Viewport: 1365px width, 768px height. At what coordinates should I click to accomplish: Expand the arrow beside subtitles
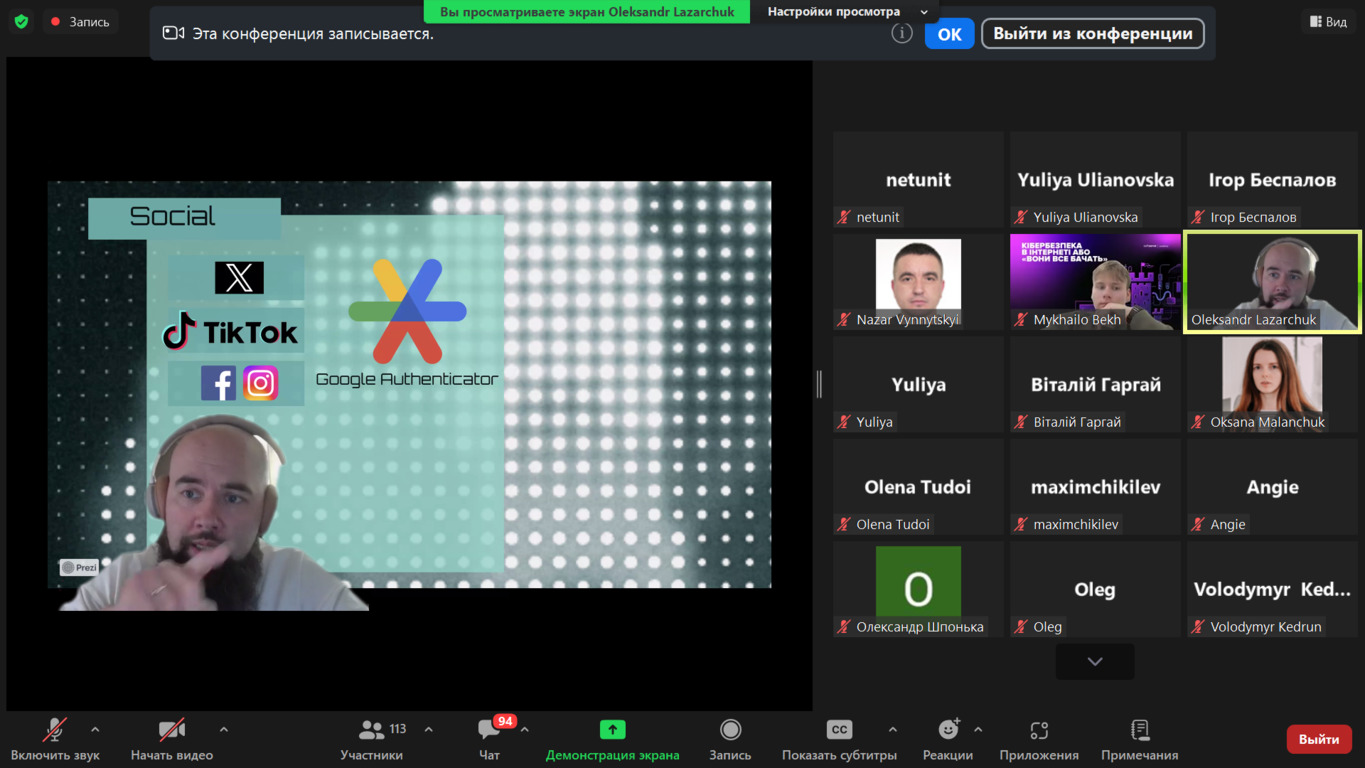tap(893, 730)
